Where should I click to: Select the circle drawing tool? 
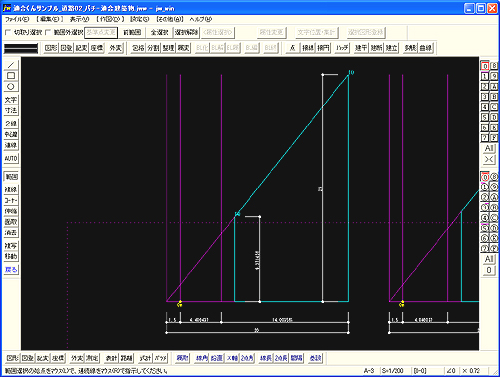(x=11, y=87)
